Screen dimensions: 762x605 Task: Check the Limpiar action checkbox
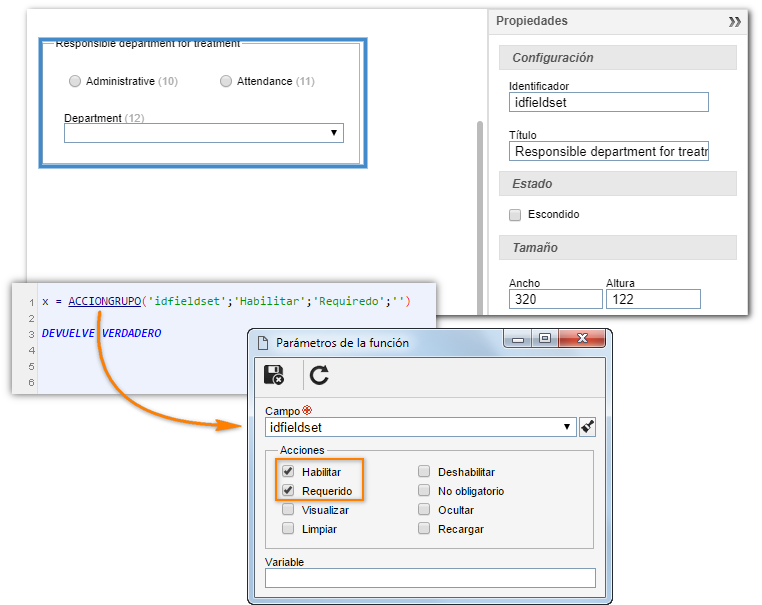click(288, 528)
